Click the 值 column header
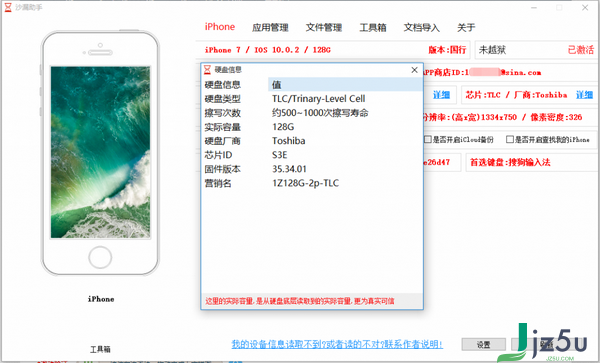 tap(345, 85)
